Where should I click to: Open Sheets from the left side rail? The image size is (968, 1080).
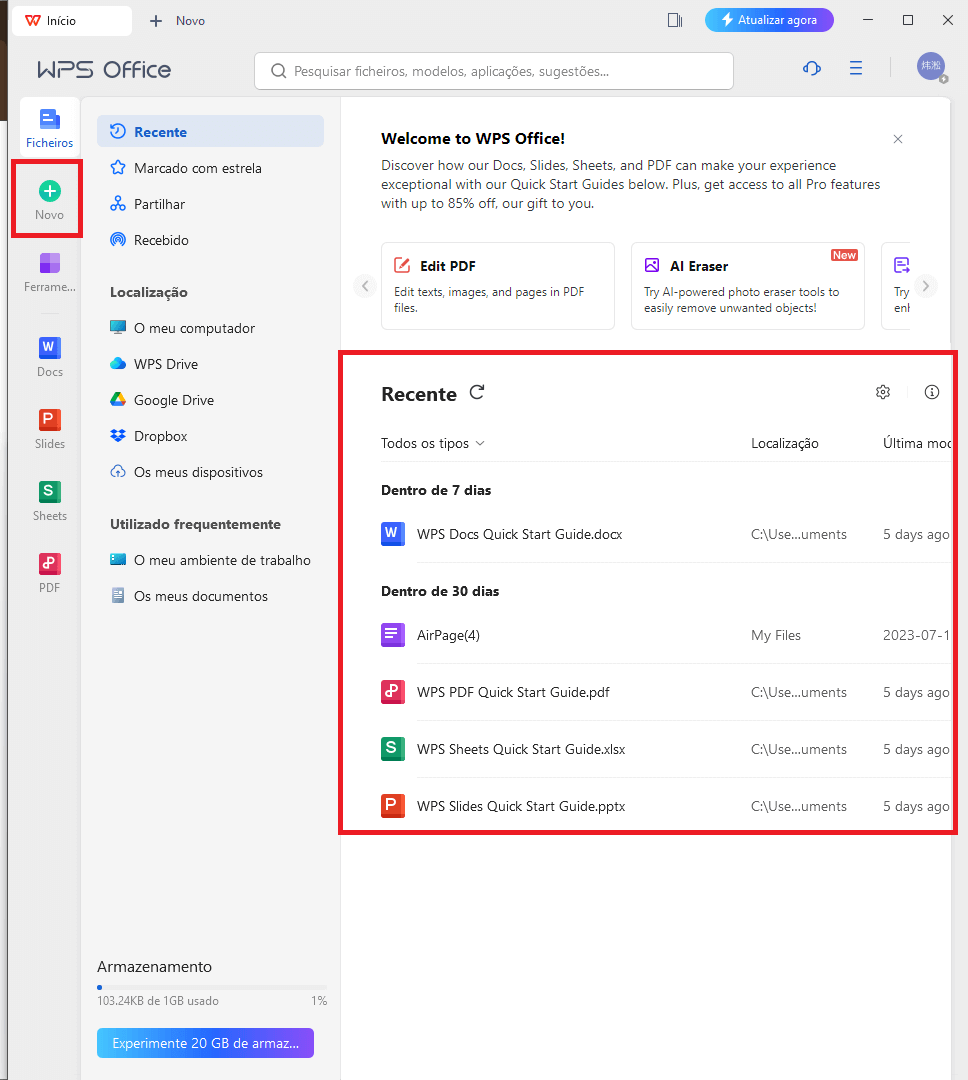48,499
